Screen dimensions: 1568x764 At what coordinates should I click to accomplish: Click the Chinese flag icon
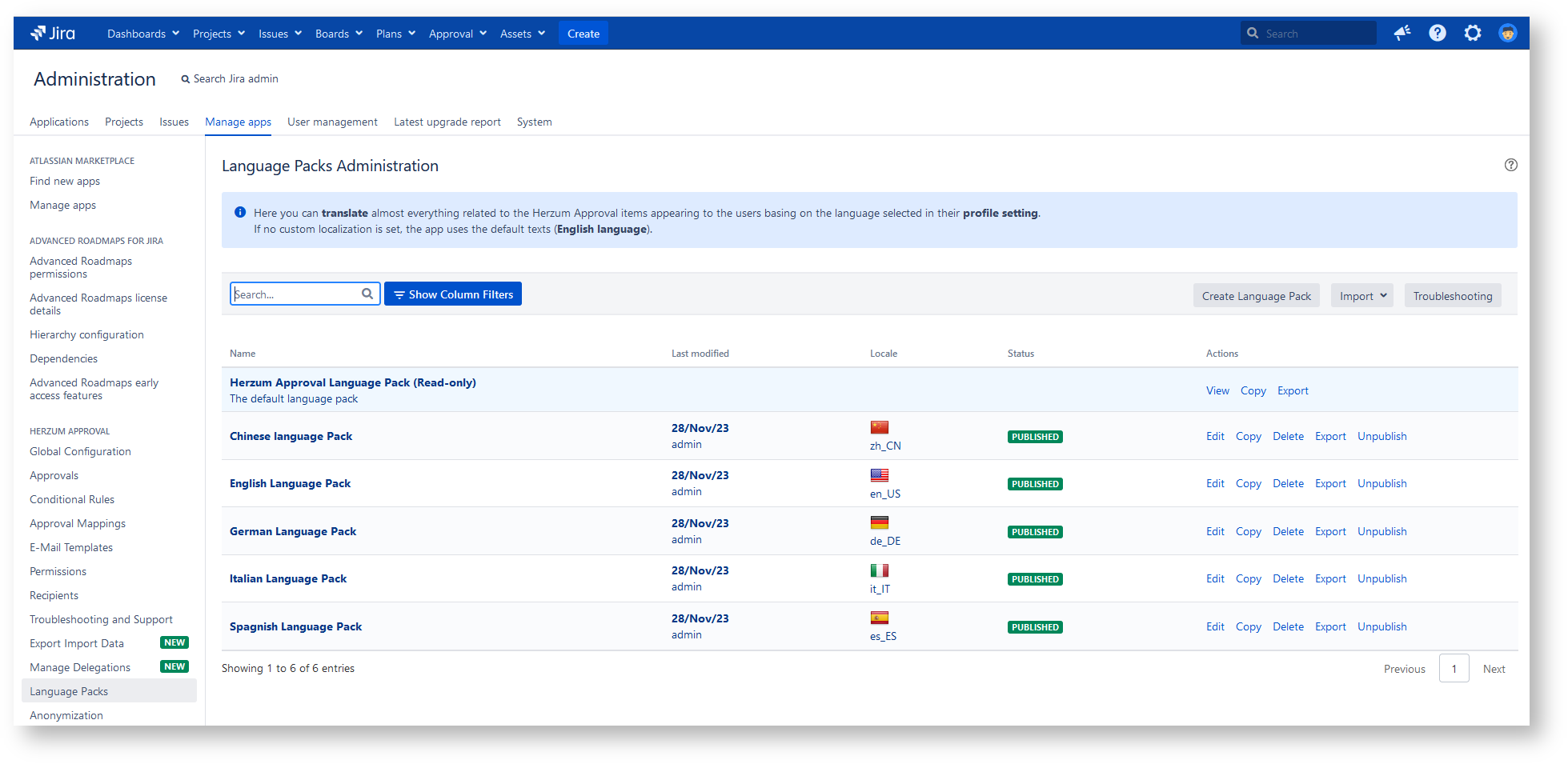[x=879, y=427]
